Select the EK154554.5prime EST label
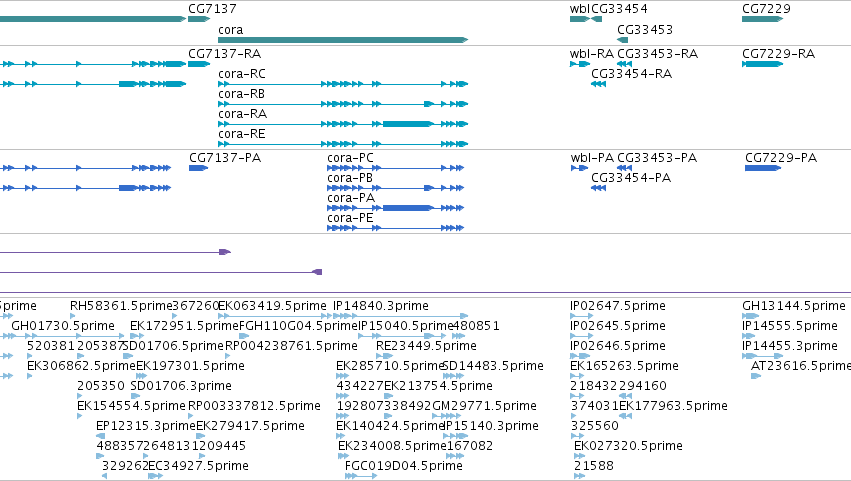The height and width of the screenshot is (481, 851). (x=131, y=406)
